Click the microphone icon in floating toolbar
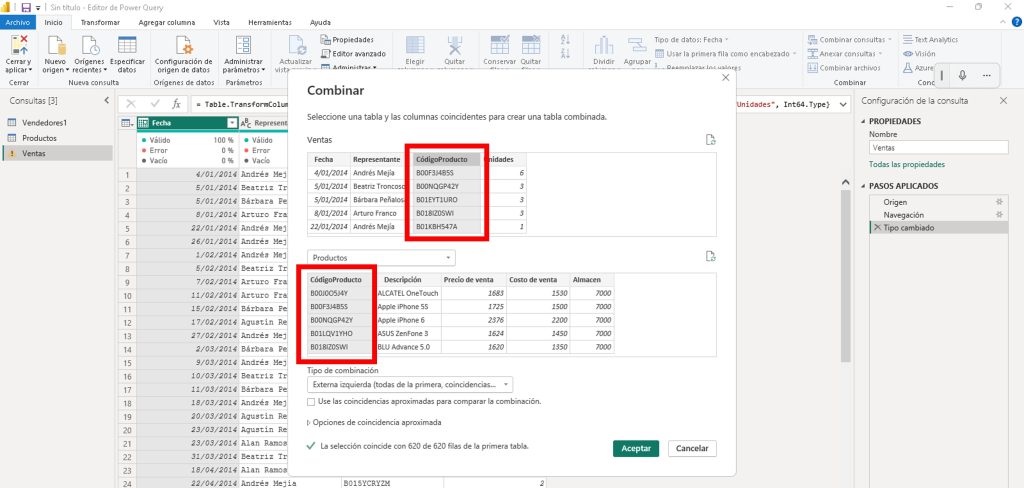The image size is (1024, 488). tap(962, 75)
